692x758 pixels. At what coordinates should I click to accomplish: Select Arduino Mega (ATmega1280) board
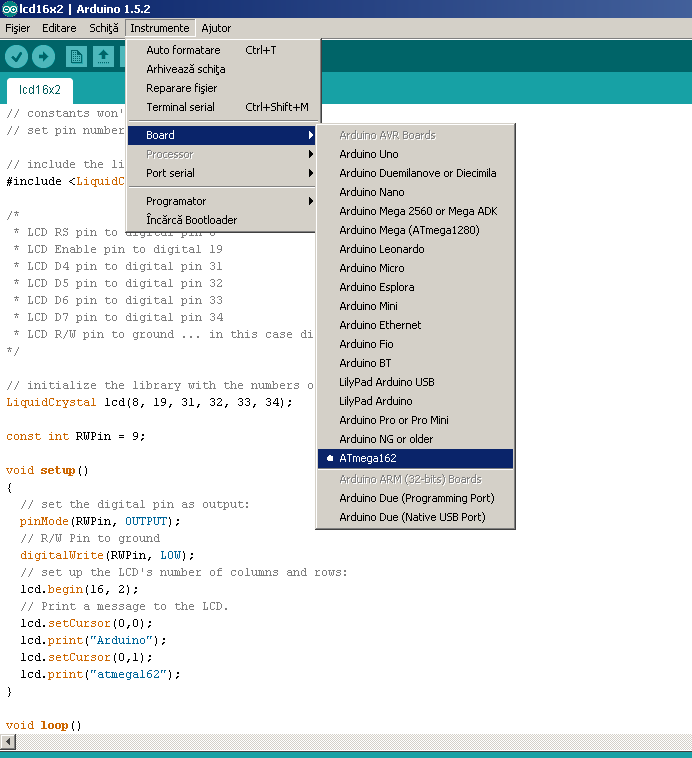coord(415,230)
